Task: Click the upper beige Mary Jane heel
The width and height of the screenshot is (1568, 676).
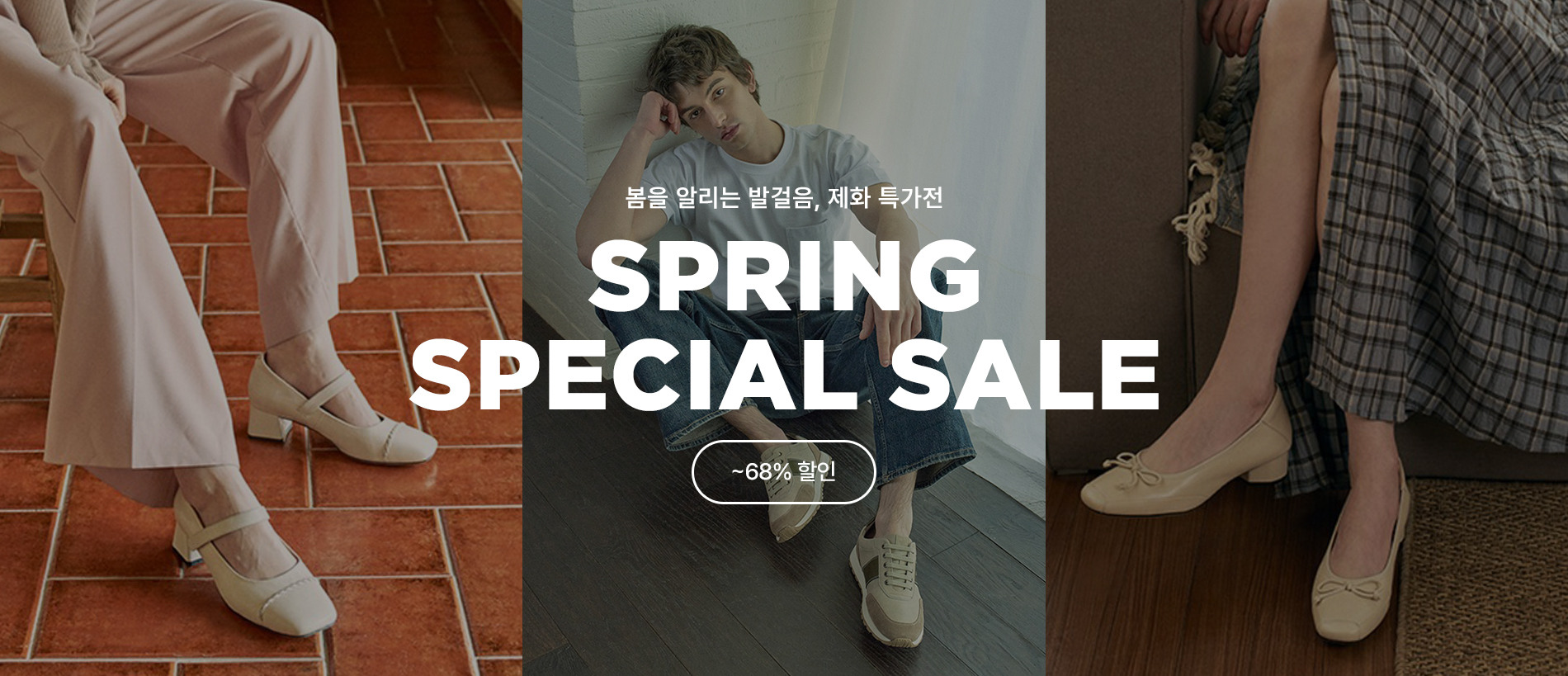Action: point(342,404)
